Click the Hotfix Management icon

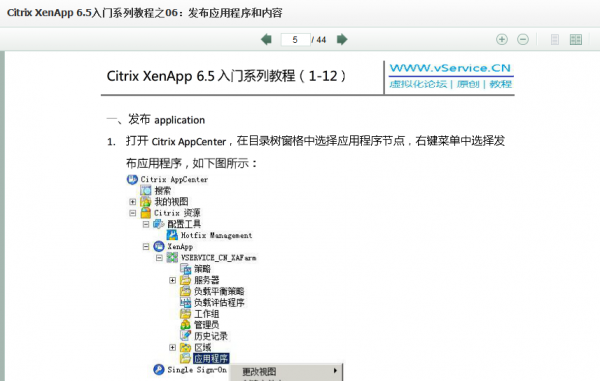172,235
